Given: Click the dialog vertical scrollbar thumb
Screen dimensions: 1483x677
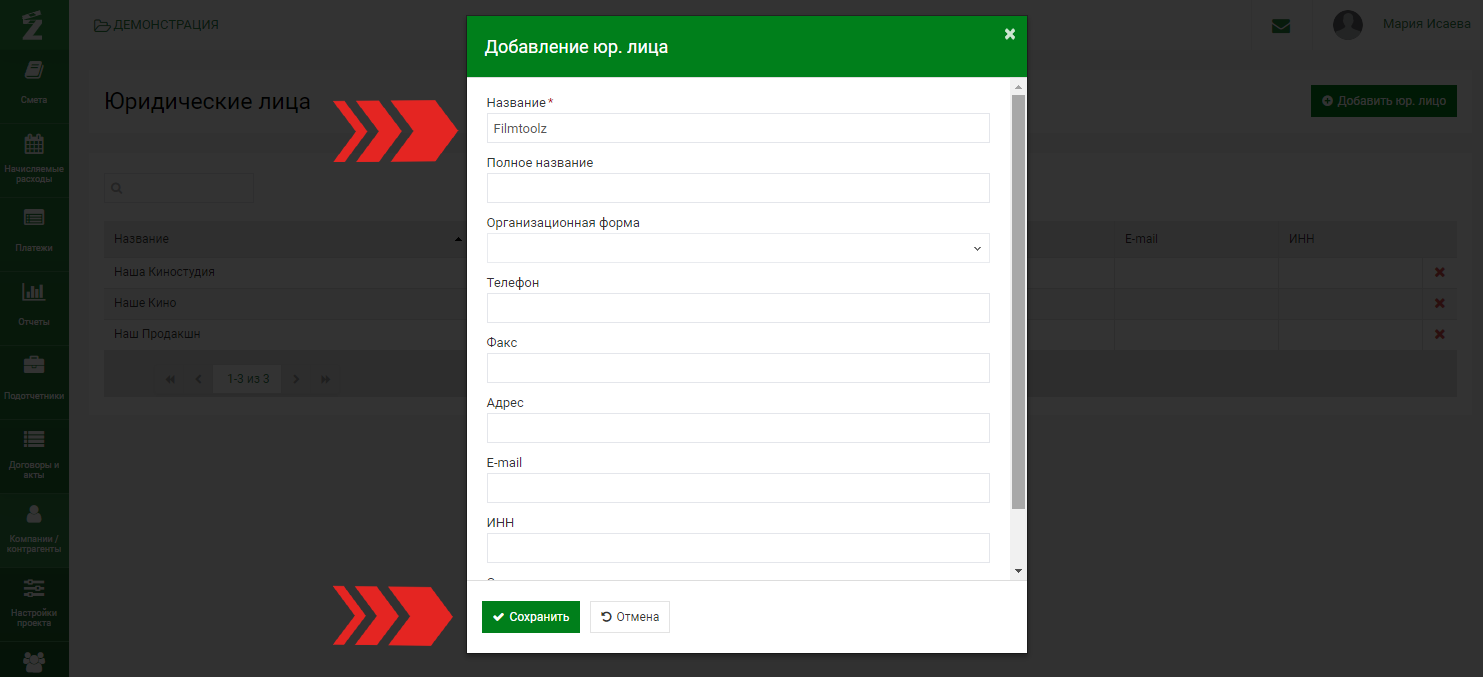Looking at the screenshot, I should [x=1018, y=302].
